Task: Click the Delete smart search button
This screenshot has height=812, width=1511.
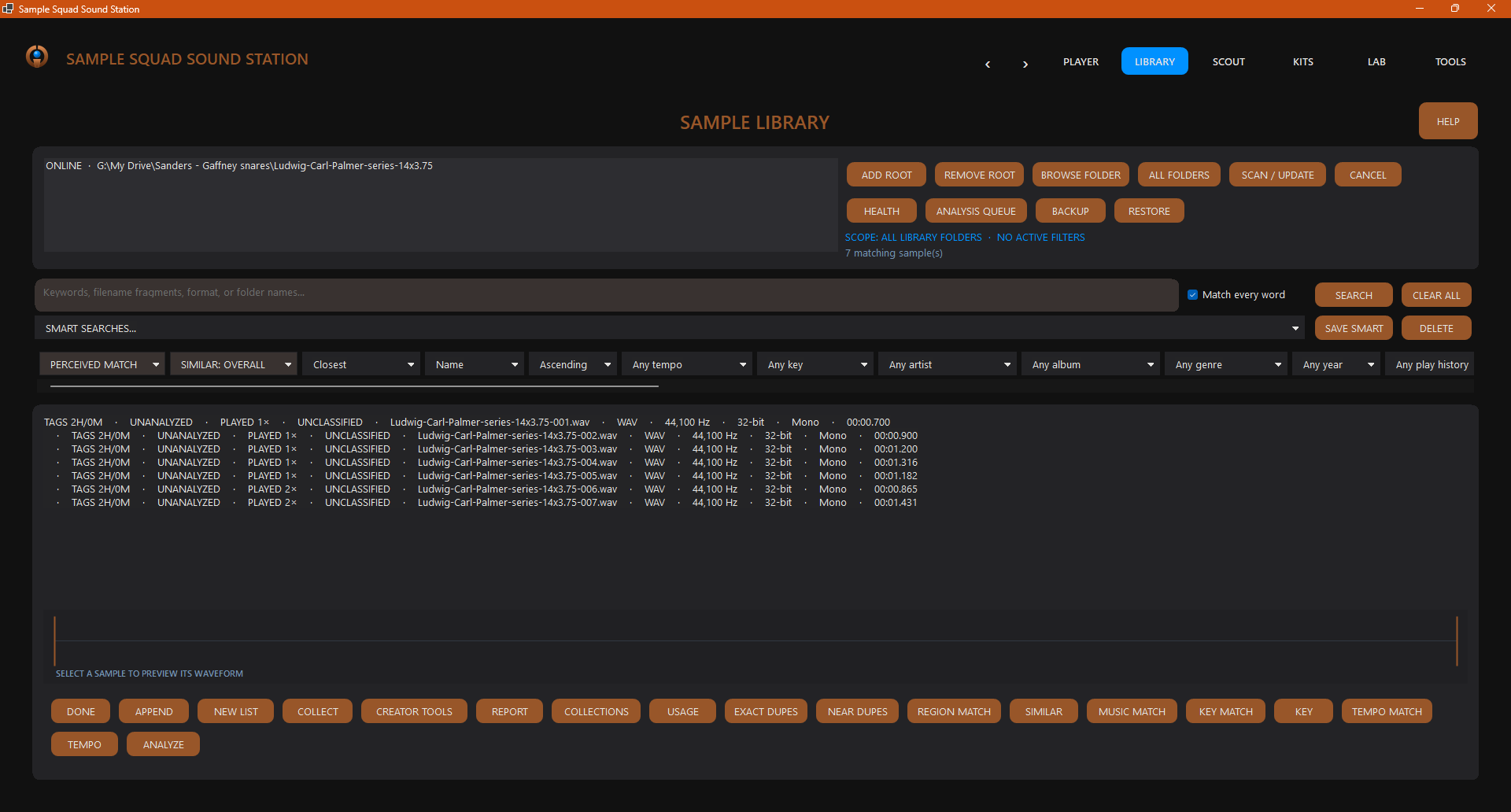Action: point(1436,328)
